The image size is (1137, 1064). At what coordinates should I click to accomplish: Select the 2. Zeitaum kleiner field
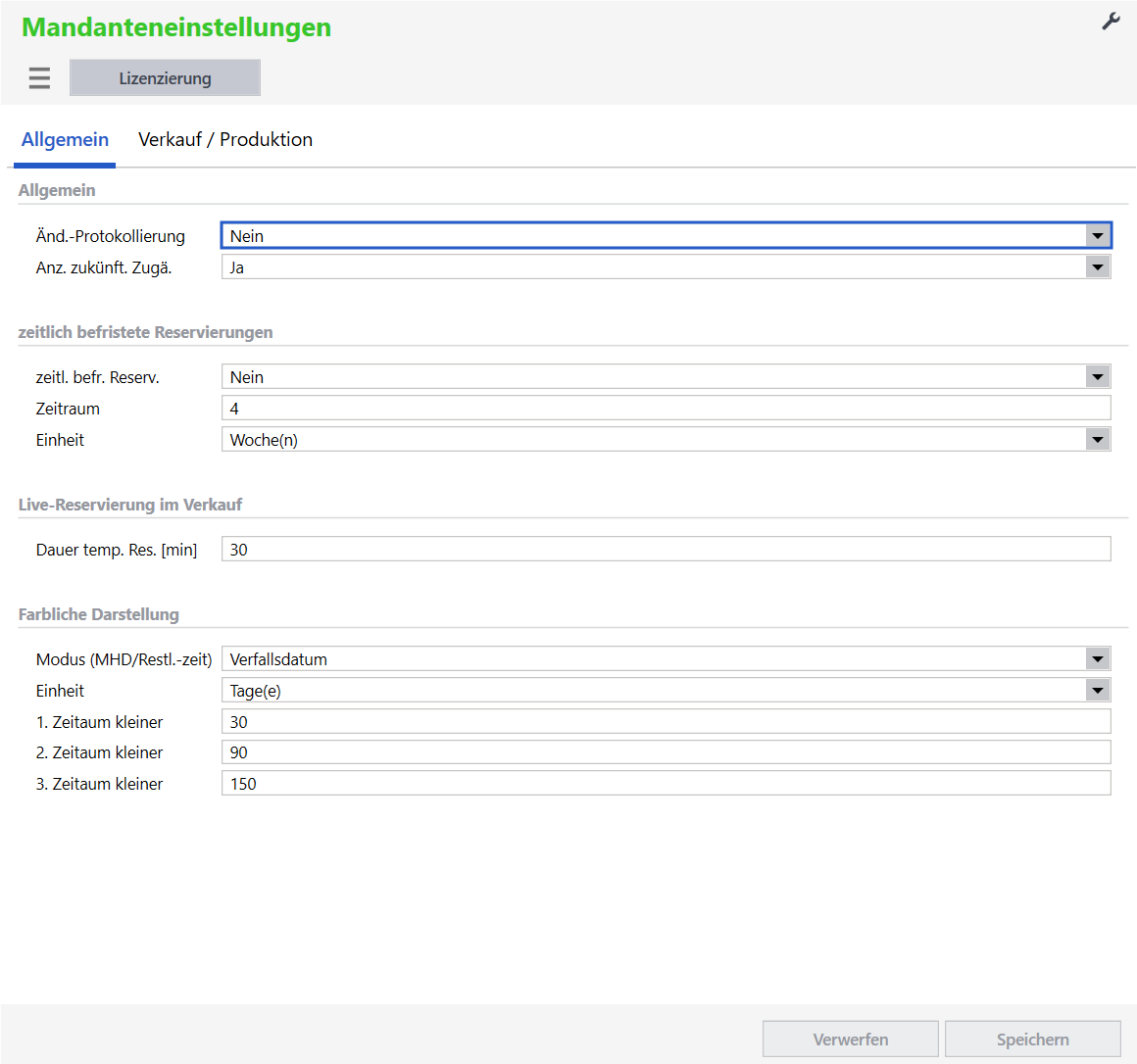pyautogui.click(x=666, y=752)
